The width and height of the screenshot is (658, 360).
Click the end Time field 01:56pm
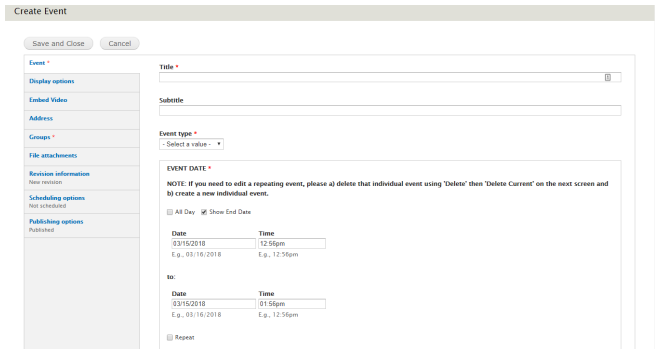292,304
